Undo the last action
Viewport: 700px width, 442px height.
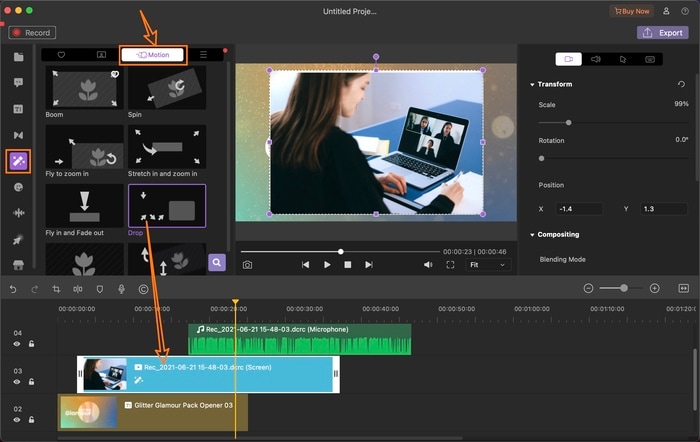13,289
